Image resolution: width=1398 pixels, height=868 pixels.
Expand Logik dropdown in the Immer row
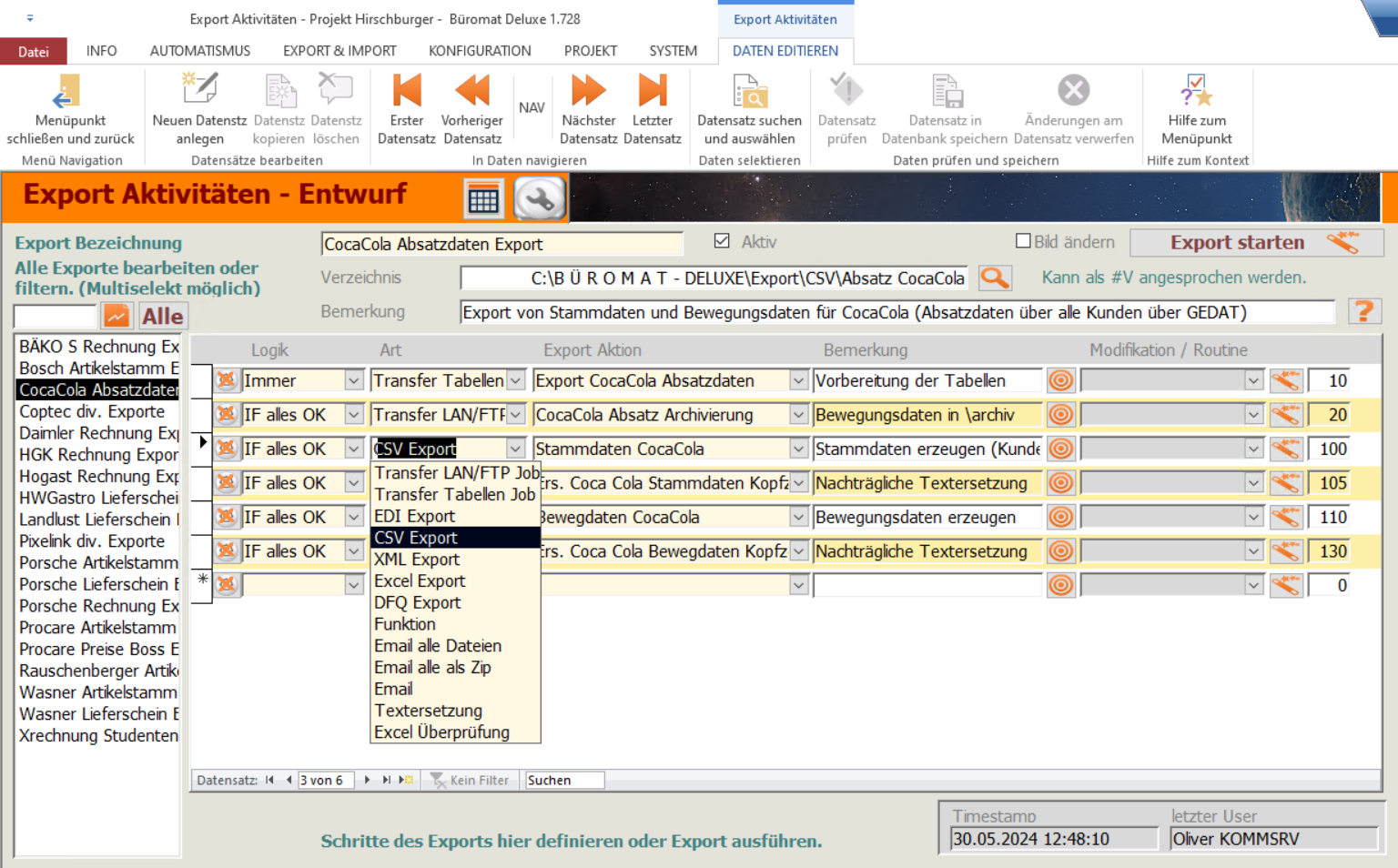coord(354,381)
